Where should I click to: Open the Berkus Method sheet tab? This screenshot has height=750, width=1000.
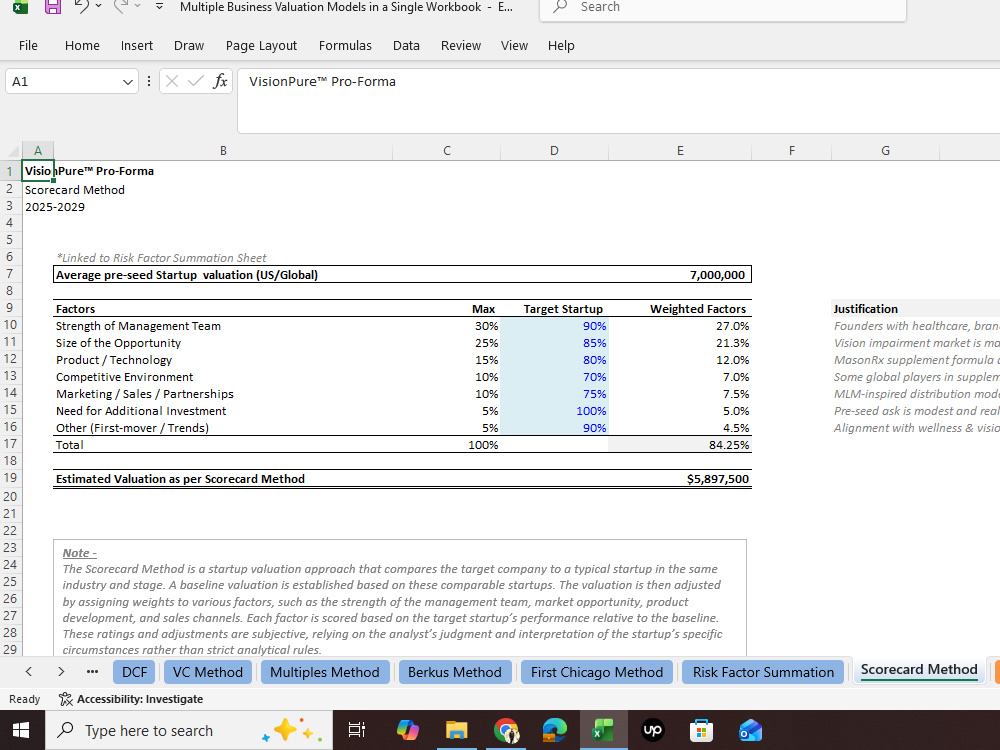click(x=455, y=672)
